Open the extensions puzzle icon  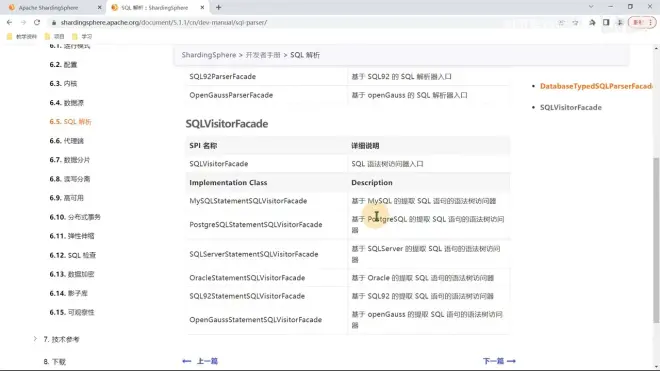click(592, 22)
